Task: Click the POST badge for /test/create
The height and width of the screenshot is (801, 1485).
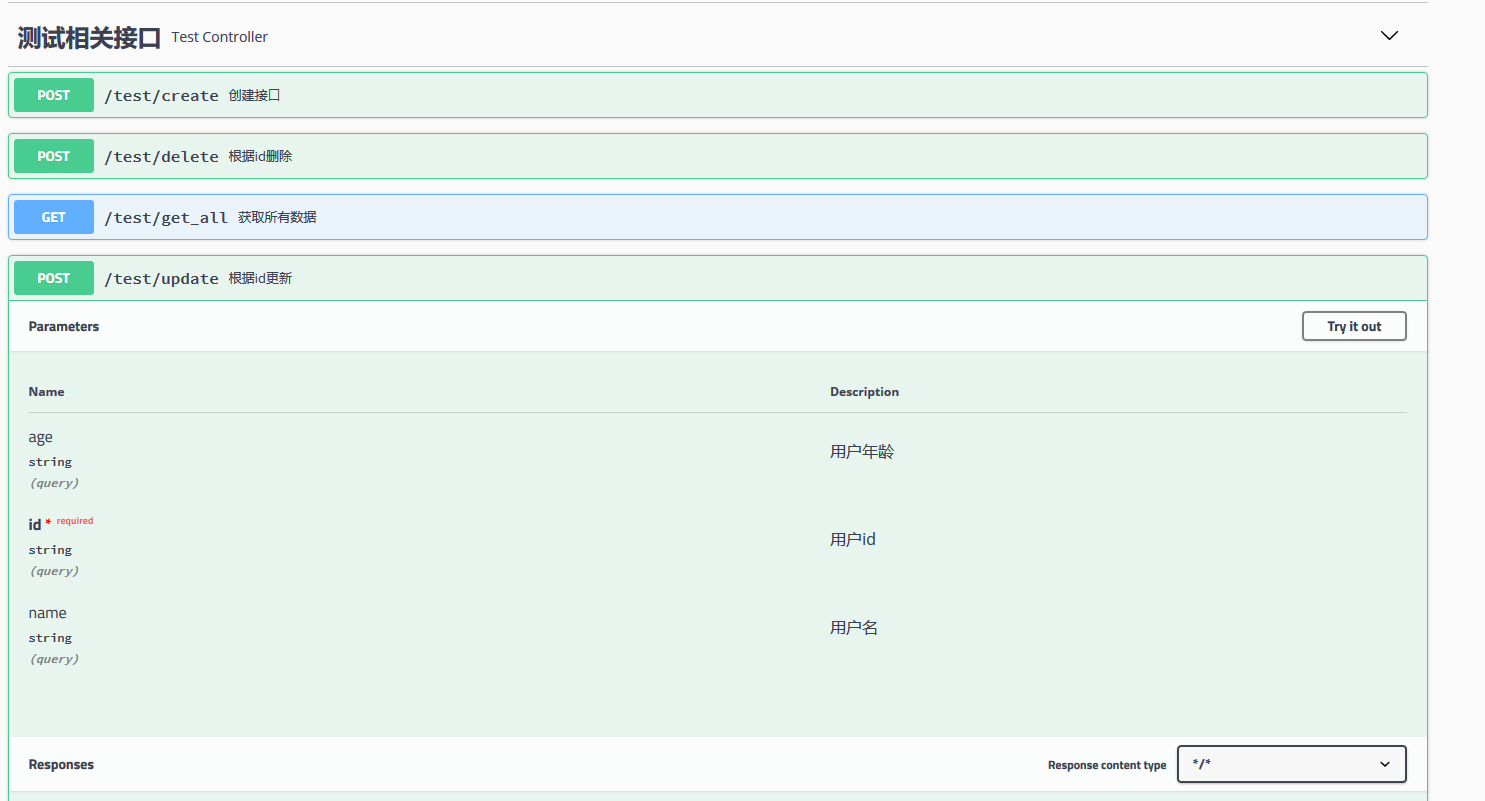Action: pos(54,95)
